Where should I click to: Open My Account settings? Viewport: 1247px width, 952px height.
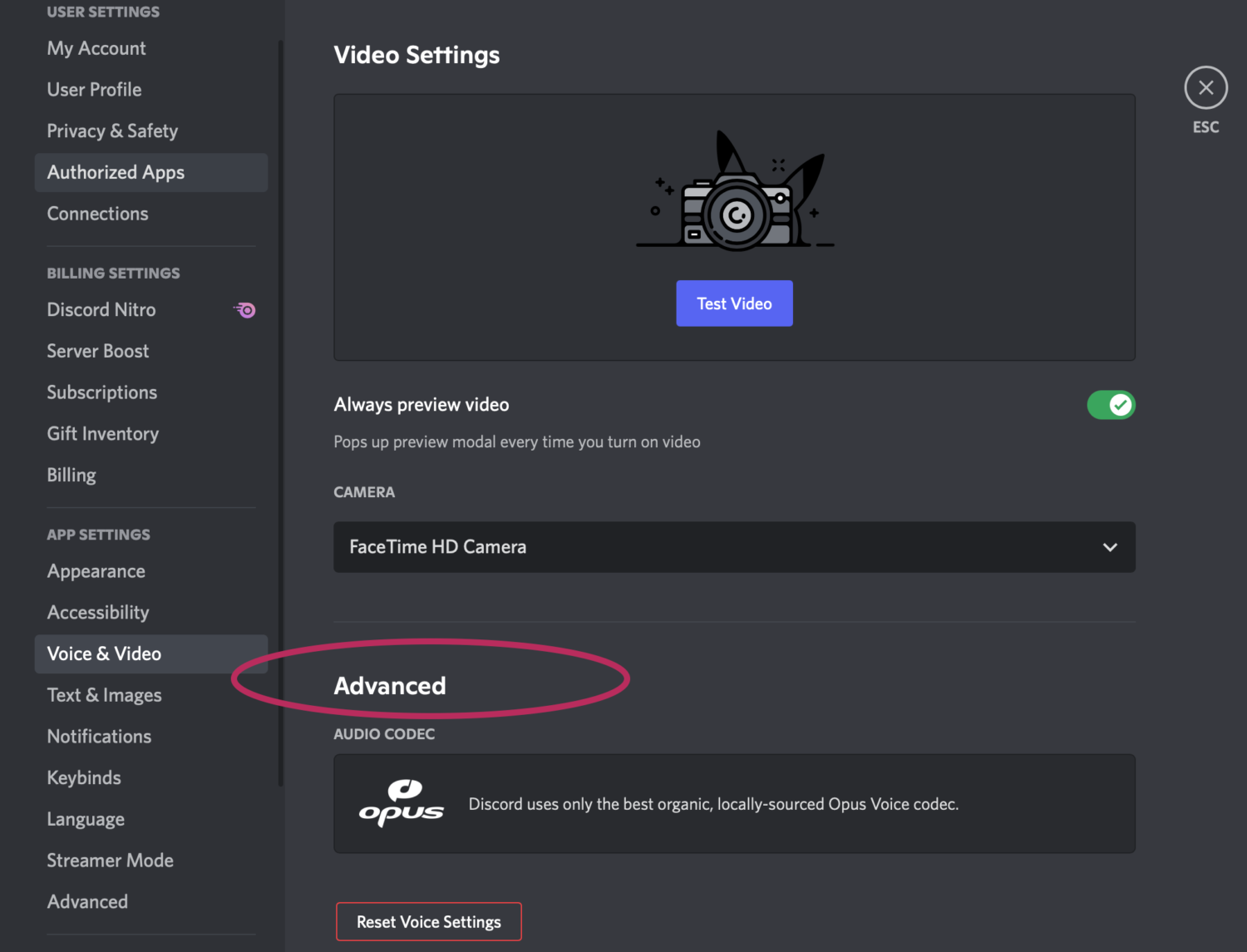[x=151, y=48]
